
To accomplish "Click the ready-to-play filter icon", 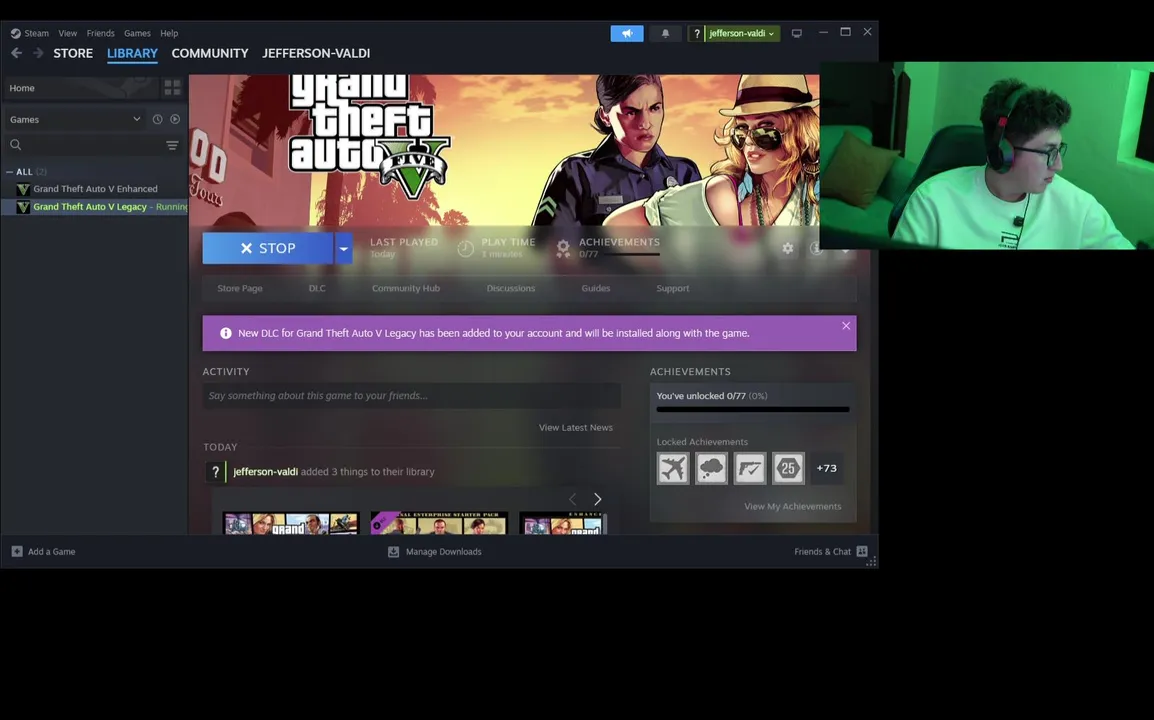I will pyautogui.click(x=175, y=119).
